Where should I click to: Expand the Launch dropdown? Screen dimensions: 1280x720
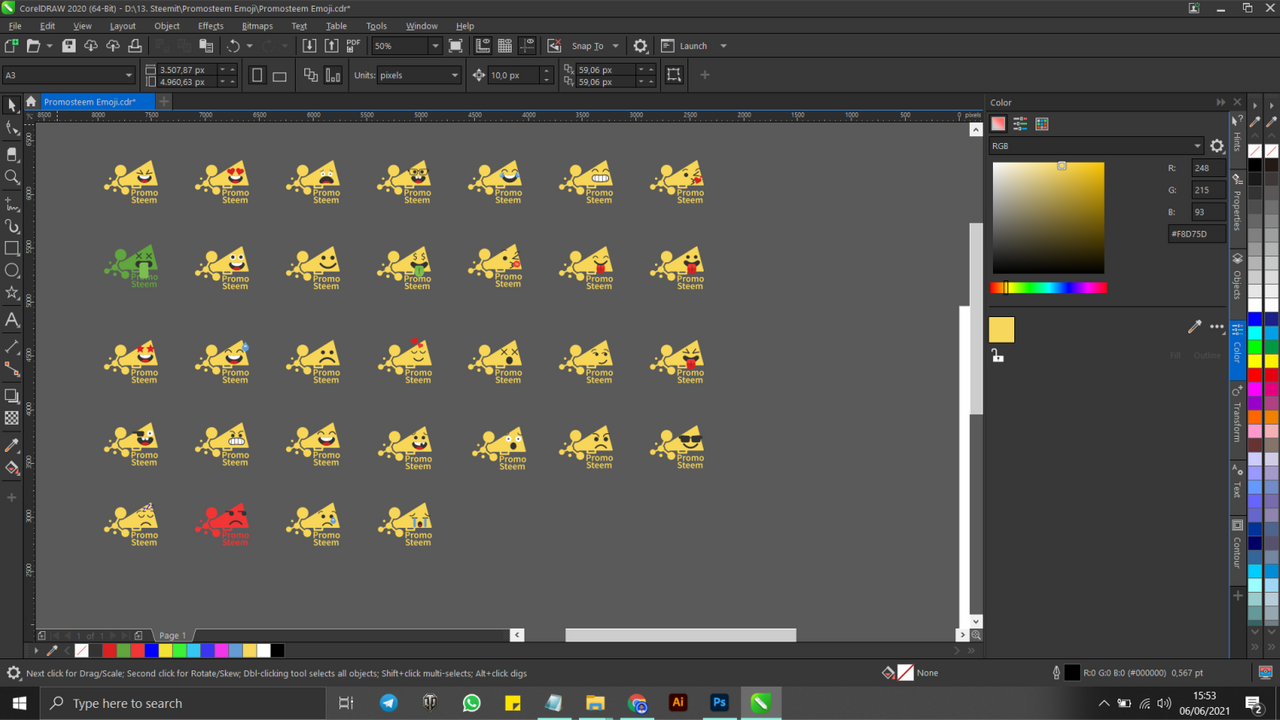(723, 46)
